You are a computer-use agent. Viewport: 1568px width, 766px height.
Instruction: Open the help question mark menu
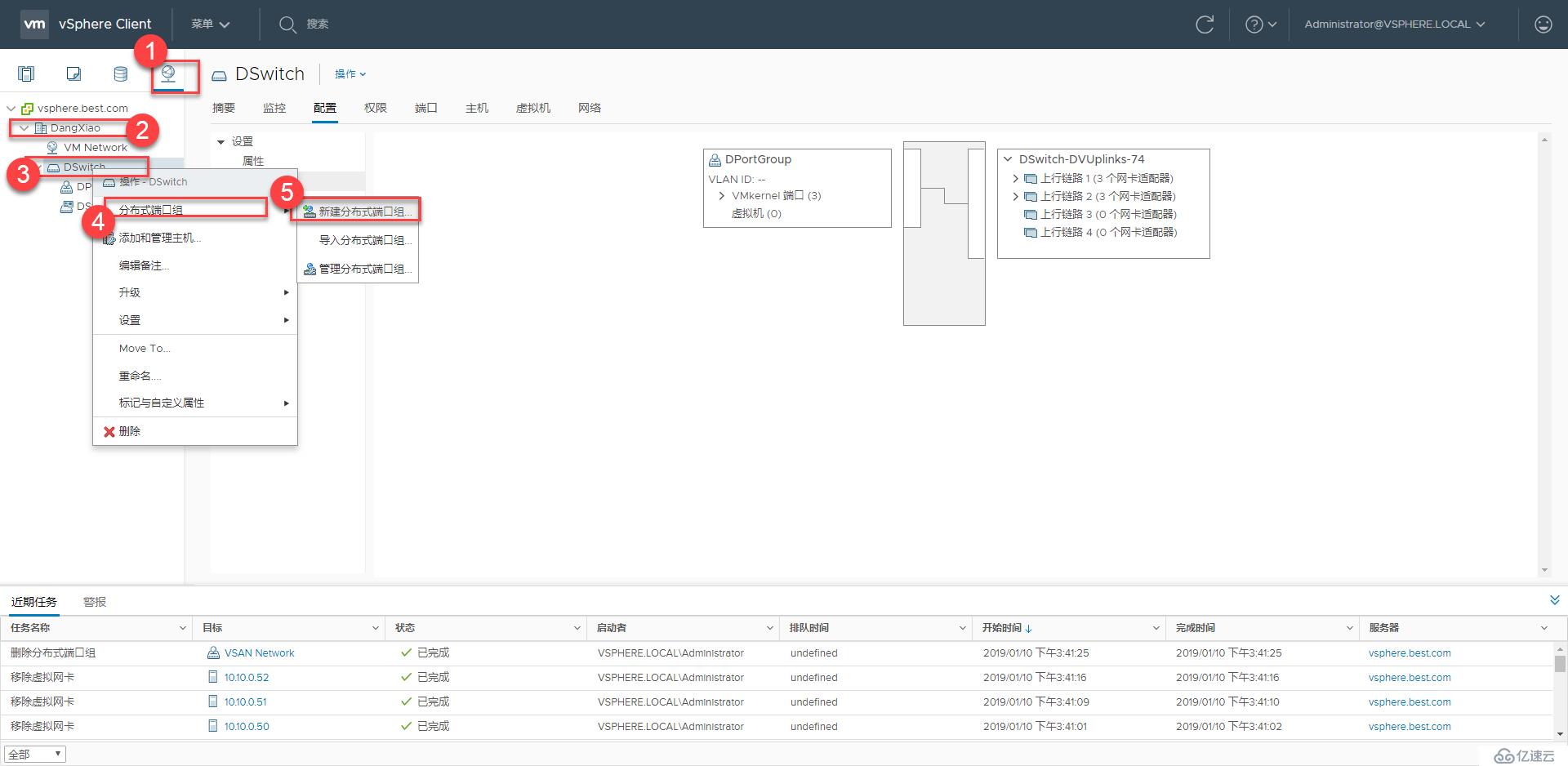point(1260,24)
